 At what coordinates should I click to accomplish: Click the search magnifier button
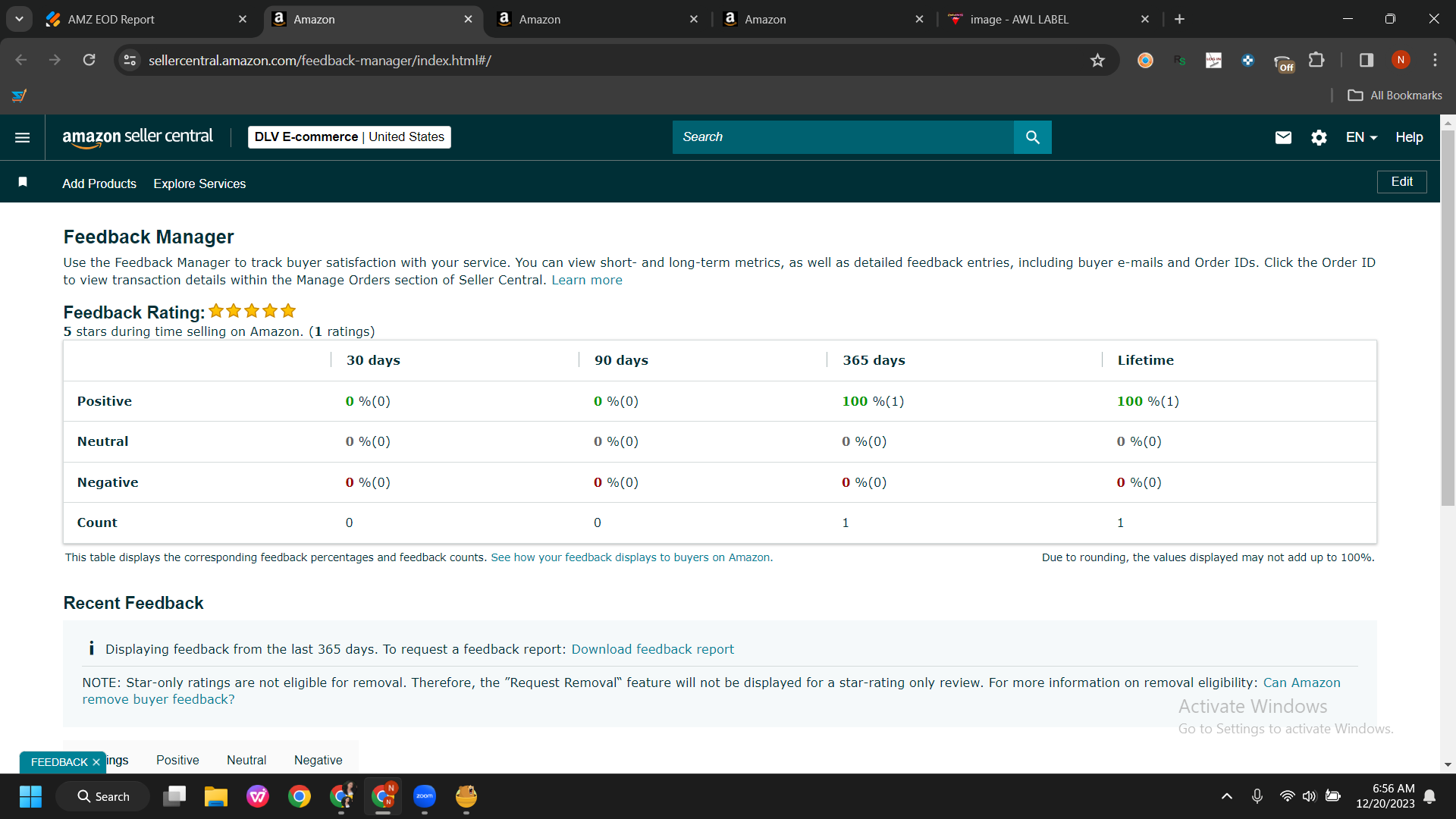(1032, 137)
